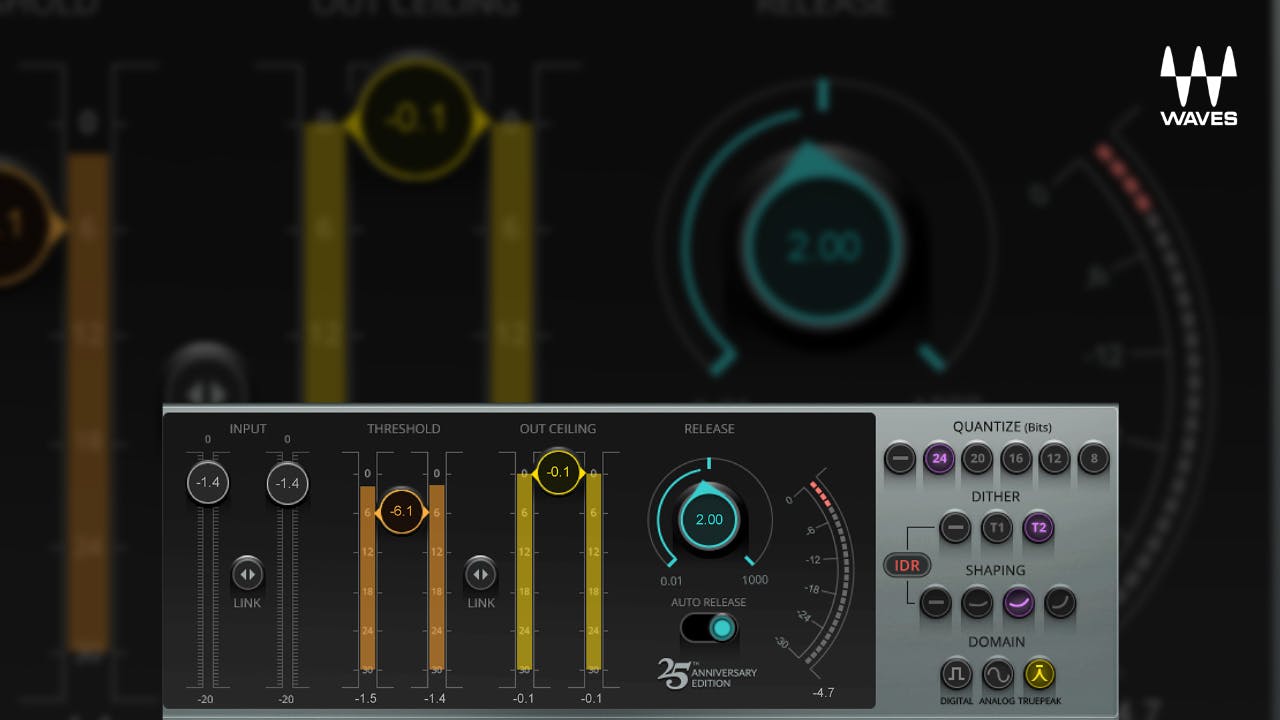Set Domain to Truepeak yellow icon
Viewport: 1280px width, 720px height.
(x=1039, y=675)
